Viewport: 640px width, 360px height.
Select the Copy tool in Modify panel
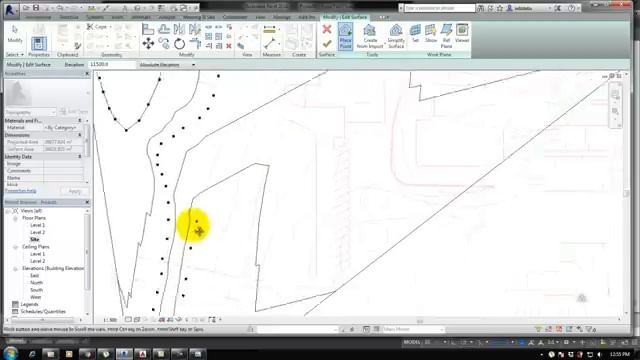click(x=164, y=44)
